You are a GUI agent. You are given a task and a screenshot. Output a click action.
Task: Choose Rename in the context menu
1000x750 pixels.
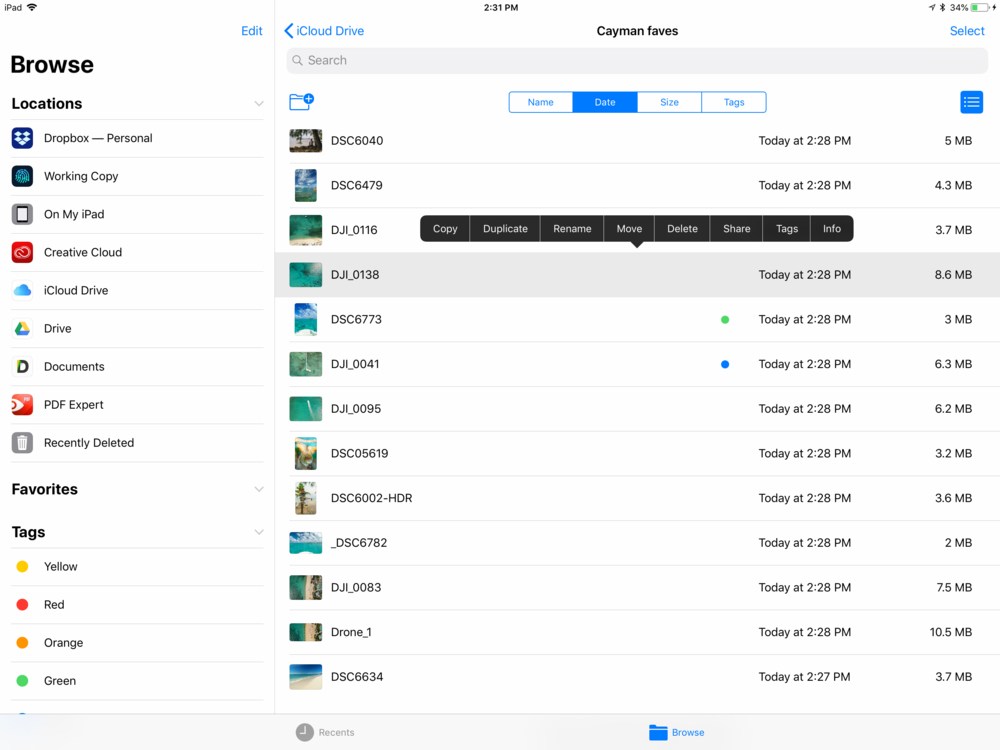tap(572, 229)
